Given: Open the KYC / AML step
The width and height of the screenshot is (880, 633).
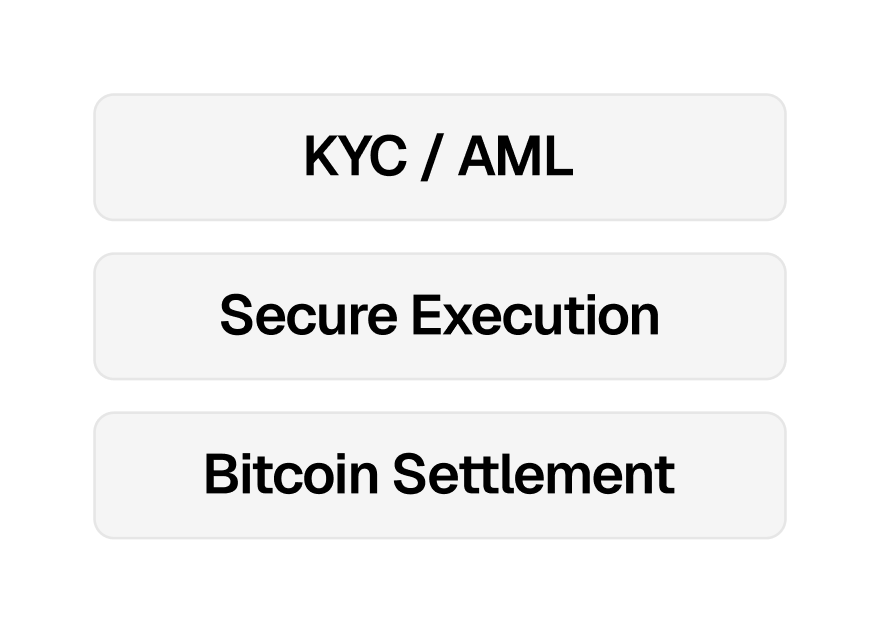Looking at the screenshot, I should pos(439,157).
